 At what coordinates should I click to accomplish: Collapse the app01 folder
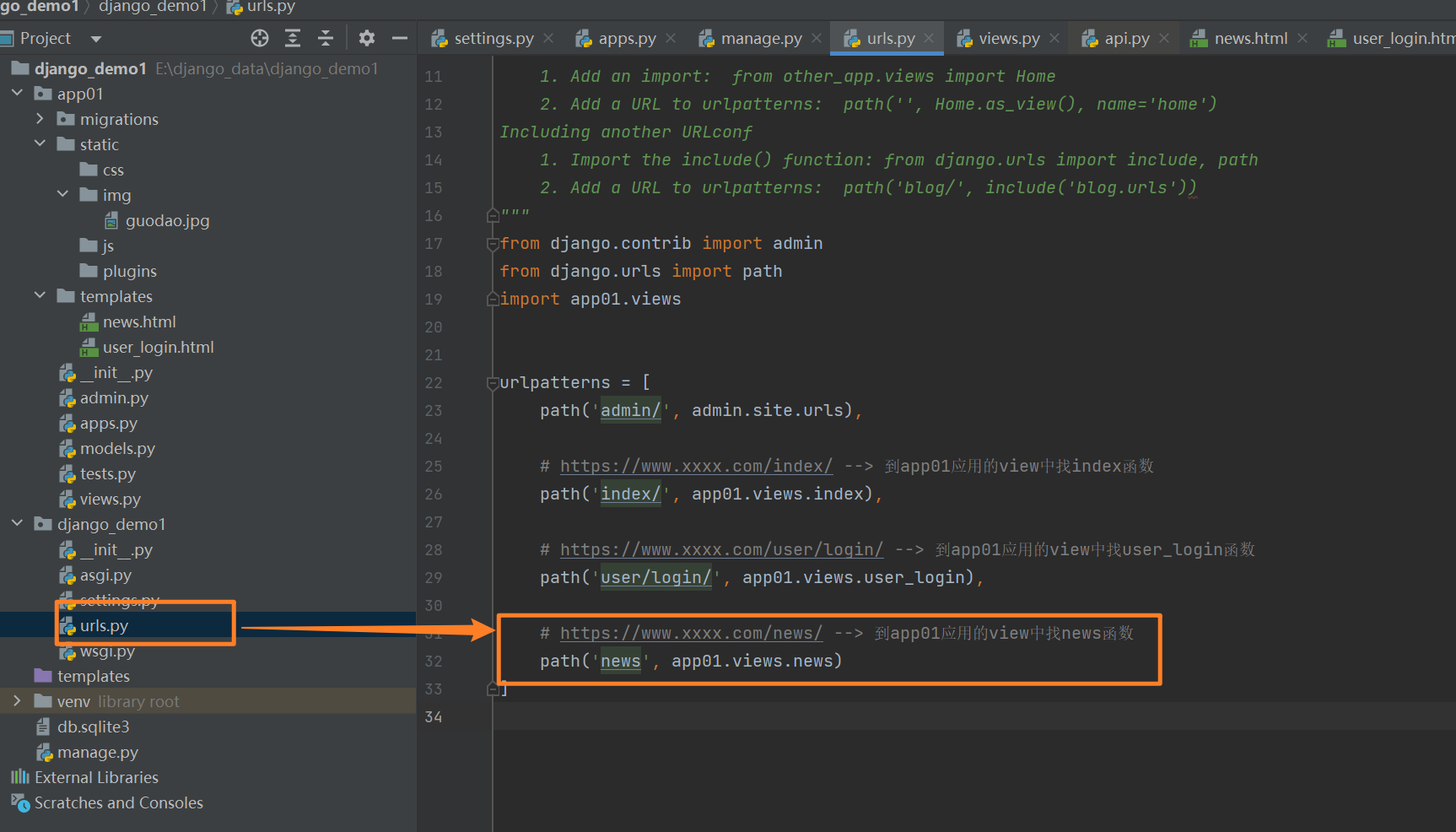17,94
